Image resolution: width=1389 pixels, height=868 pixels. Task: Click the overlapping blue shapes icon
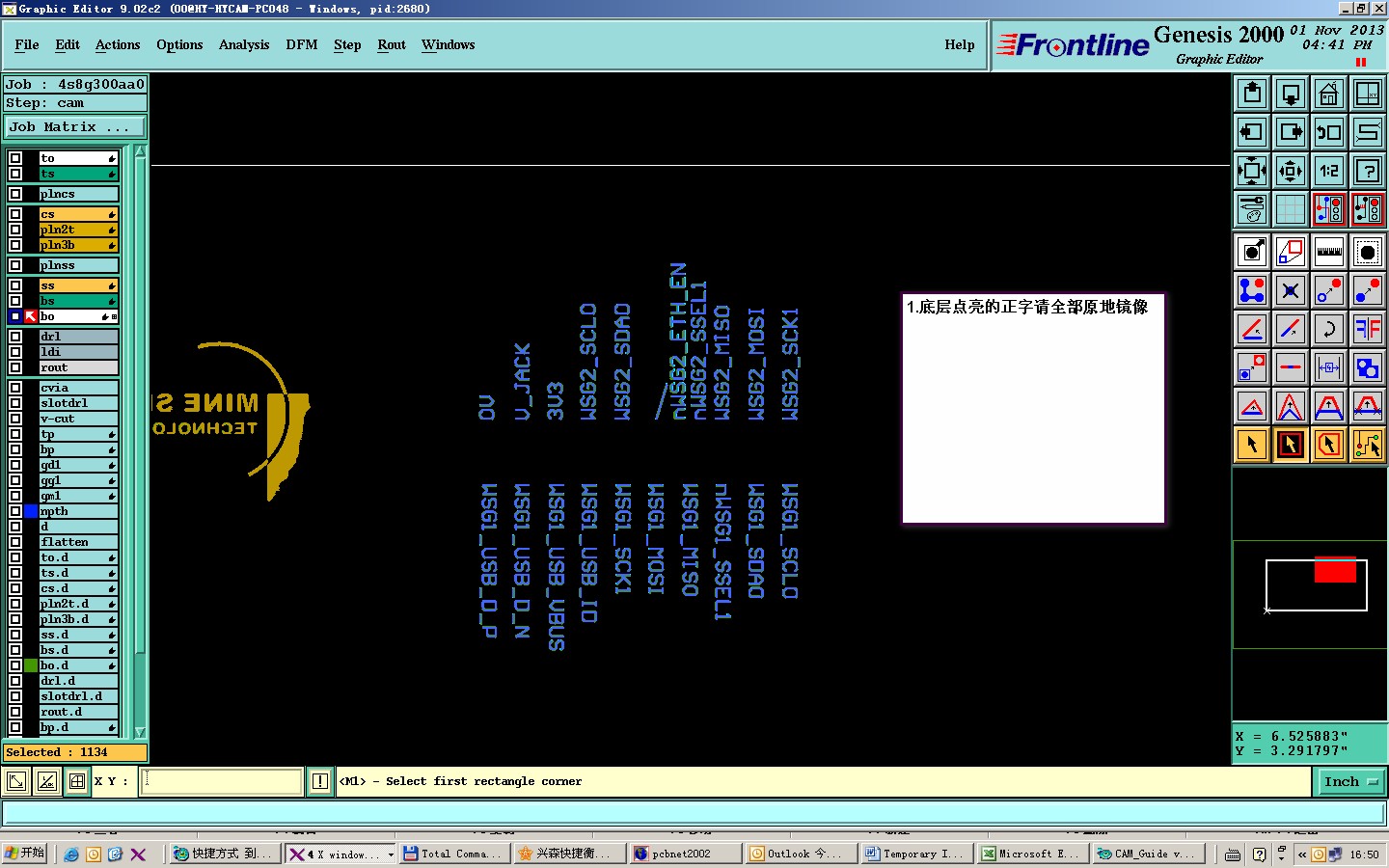coord(1368,367)
